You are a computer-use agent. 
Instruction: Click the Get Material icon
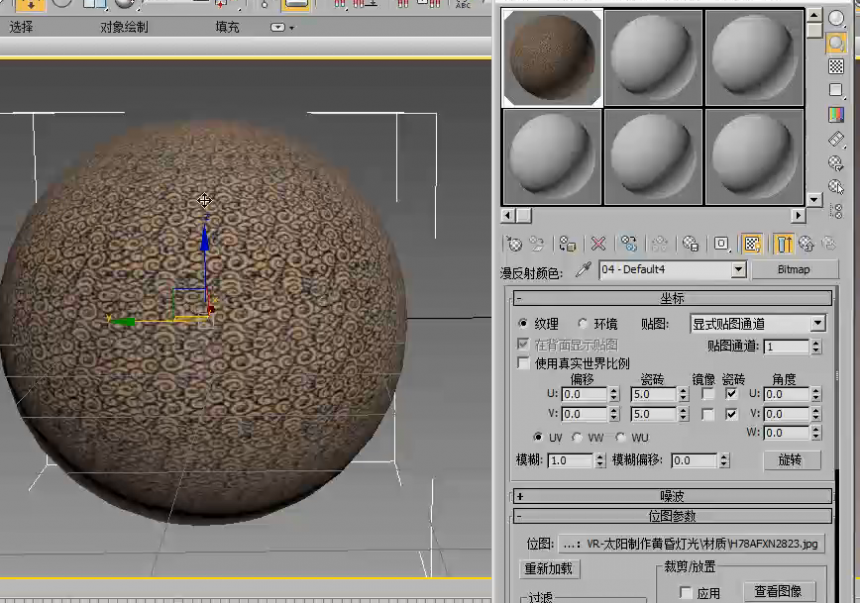coord(514,244)
